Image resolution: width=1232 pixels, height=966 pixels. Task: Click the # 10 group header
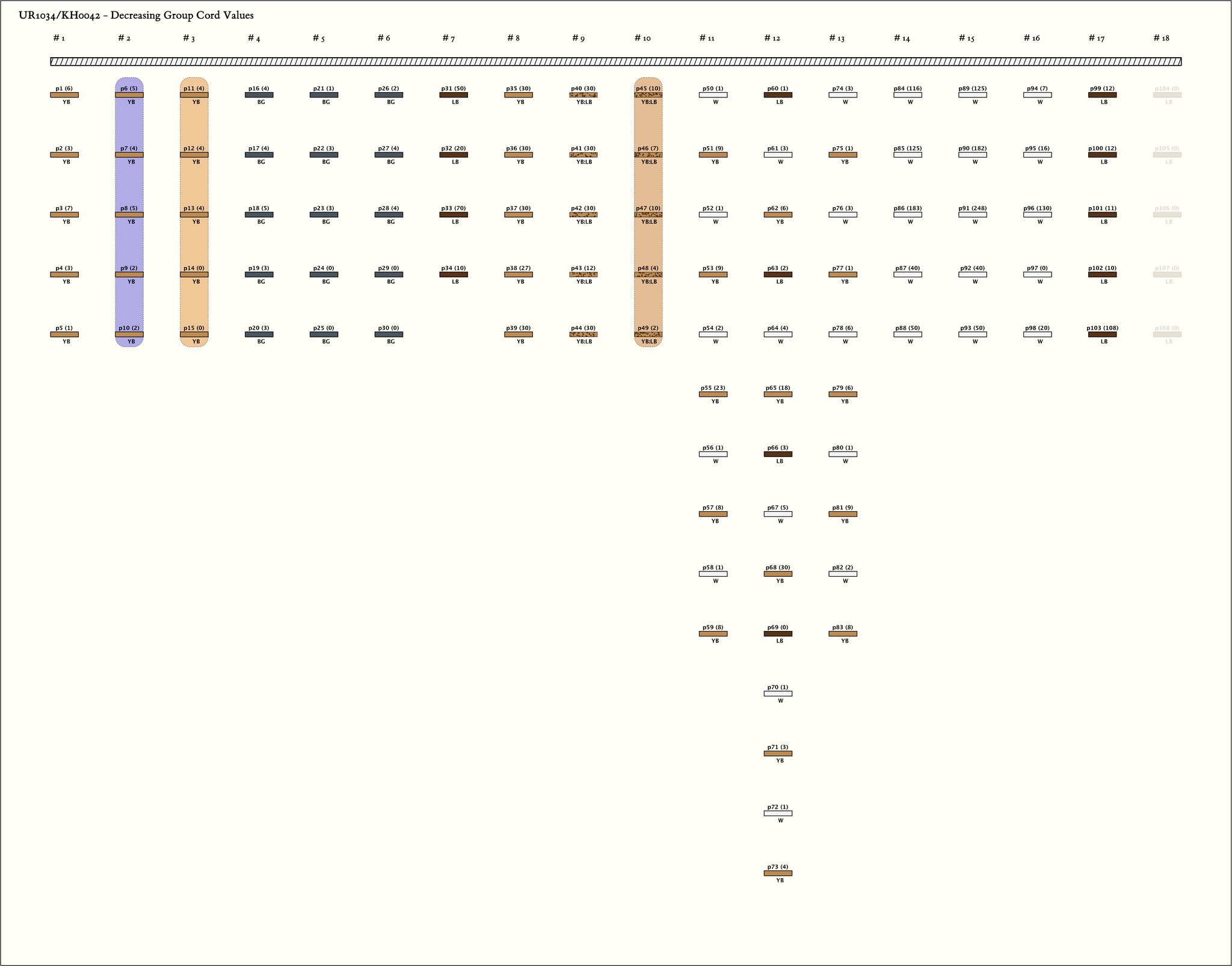pos(642,38)
